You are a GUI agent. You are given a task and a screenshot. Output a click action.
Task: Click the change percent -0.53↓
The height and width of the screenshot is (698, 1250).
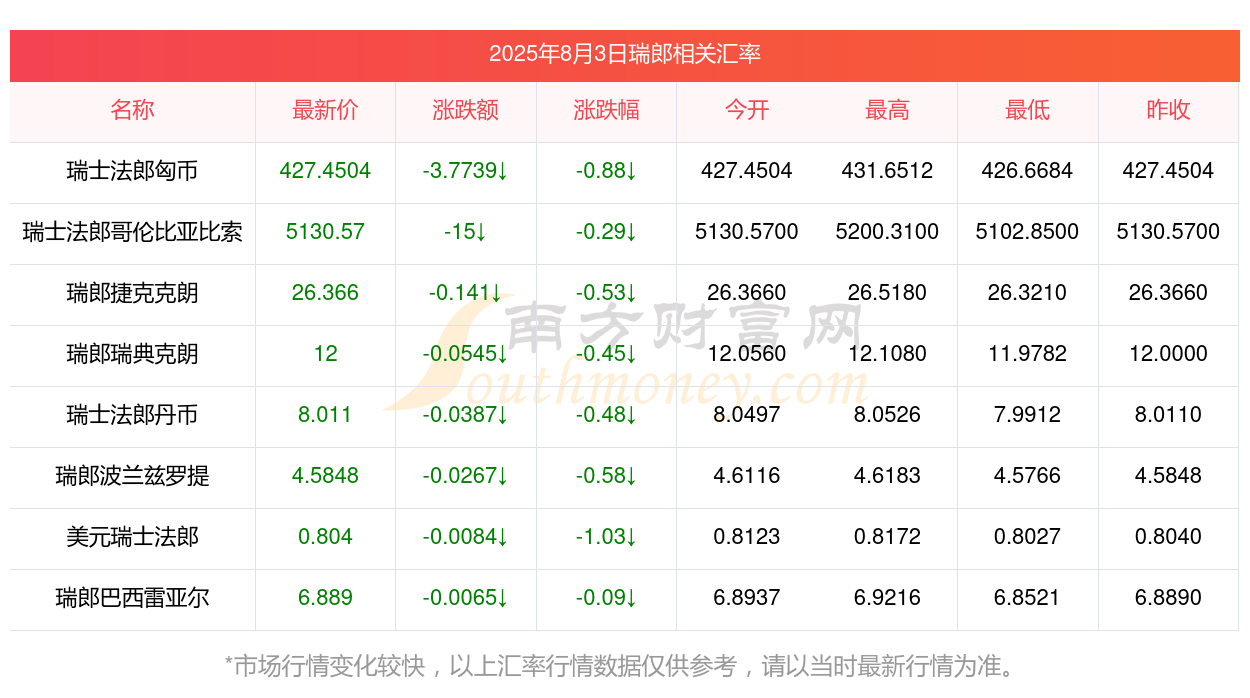pos(606,293)
